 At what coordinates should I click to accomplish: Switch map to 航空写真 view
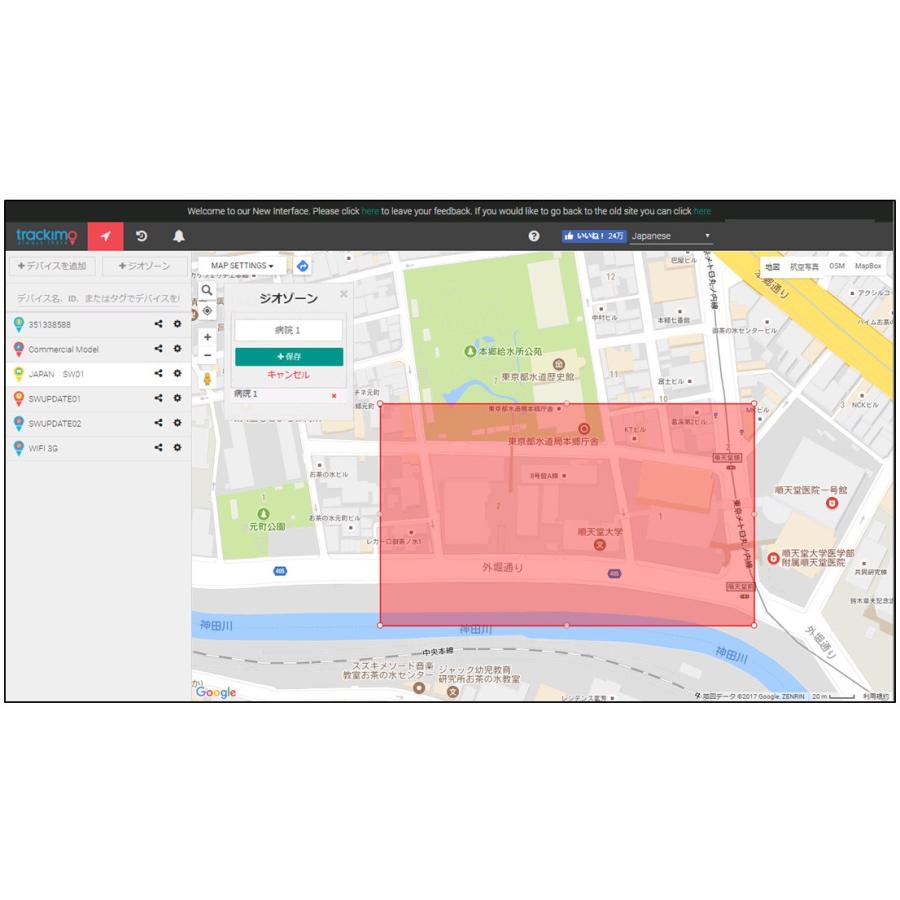coord(804,267)
